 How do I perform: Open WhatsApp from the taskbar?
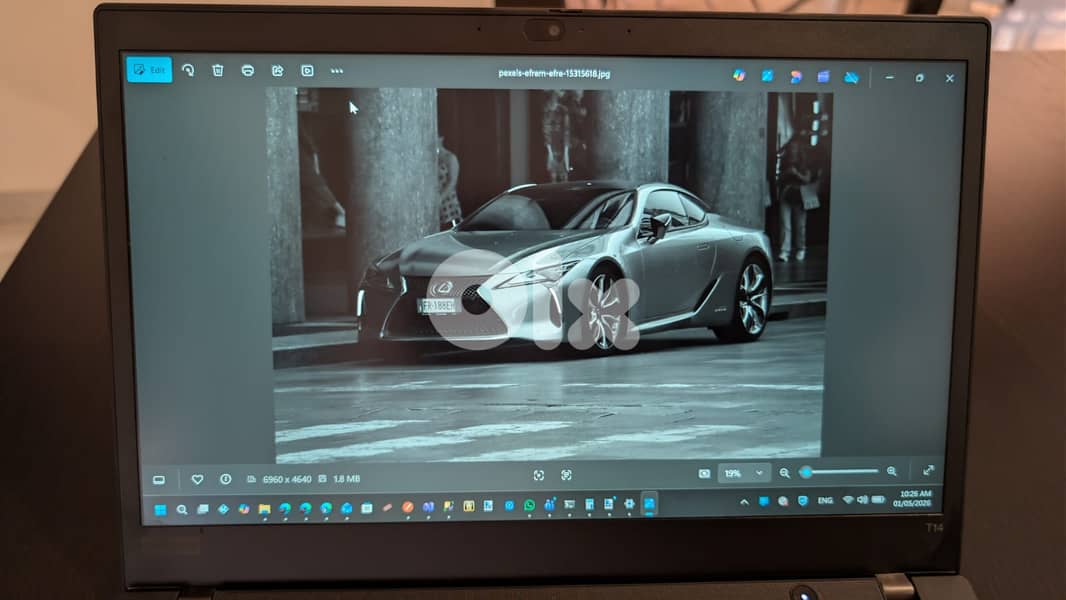coord(530,506)
